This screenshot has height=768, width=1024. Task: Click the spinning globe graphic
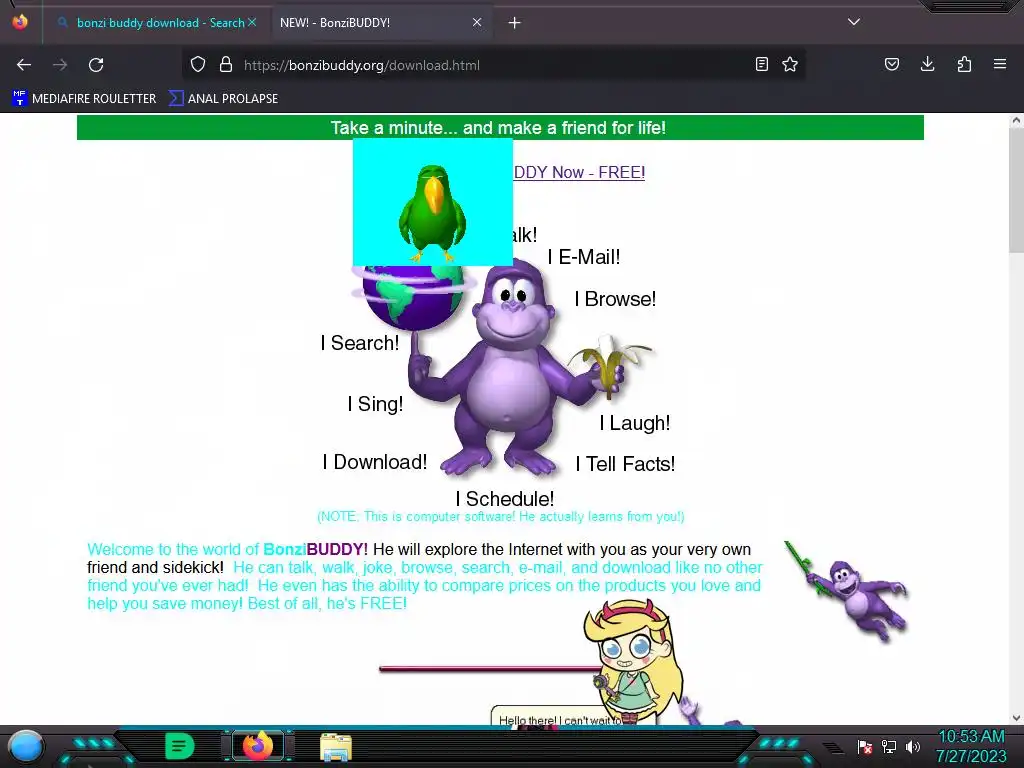pos(414,297)
